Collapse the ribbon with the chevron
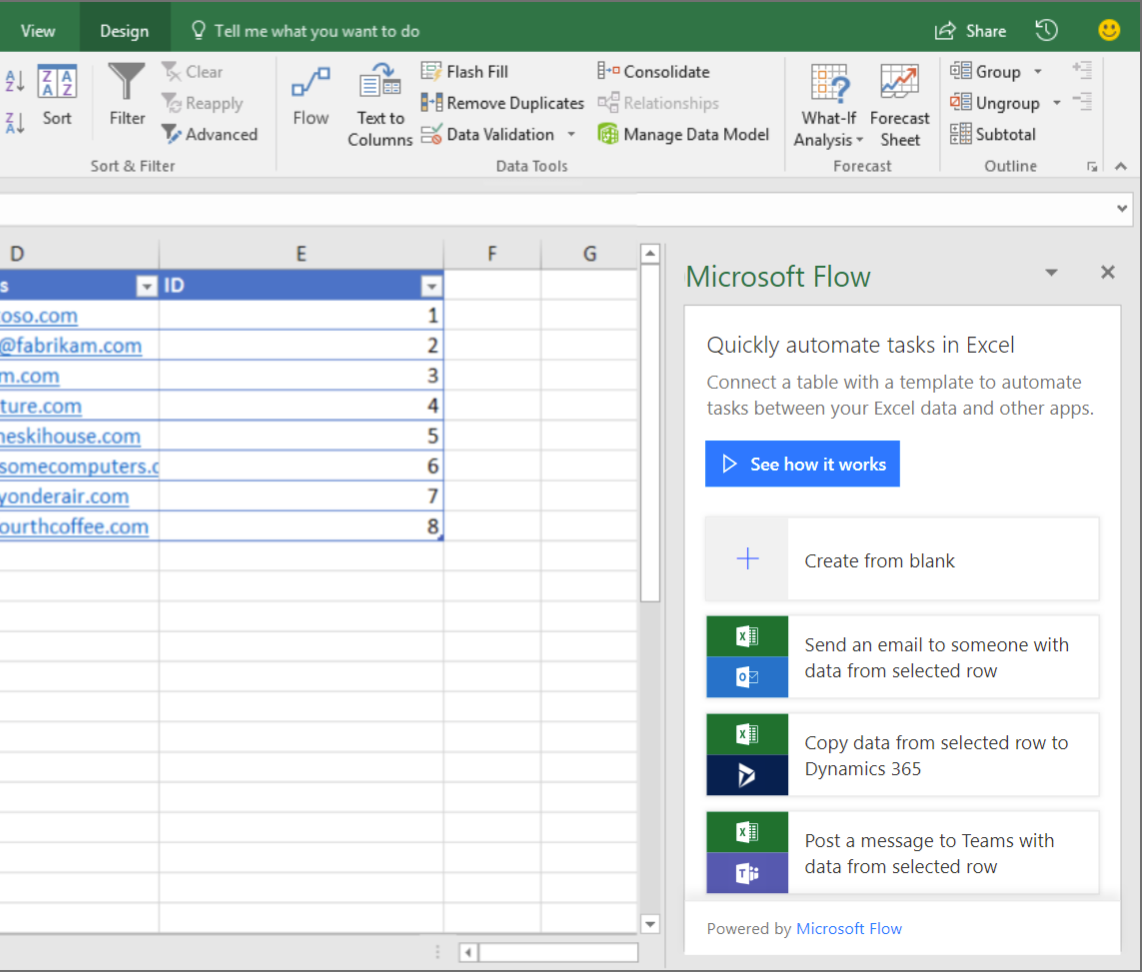This screenshot has width=1142, height=972. [x=1120, y=166]
